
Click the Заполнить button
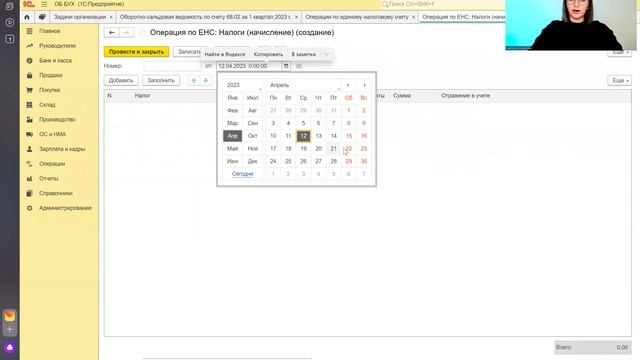point(161,80)
